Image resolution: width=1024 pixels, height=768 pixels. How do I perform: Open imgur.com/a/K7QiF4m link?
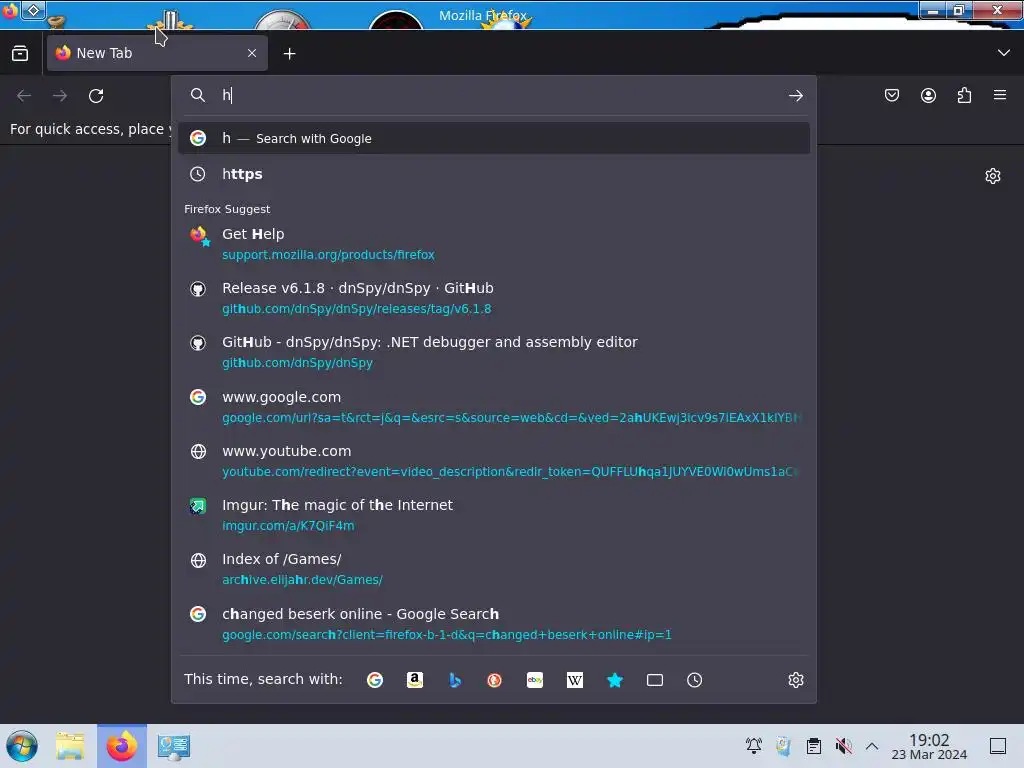(288, 526)
